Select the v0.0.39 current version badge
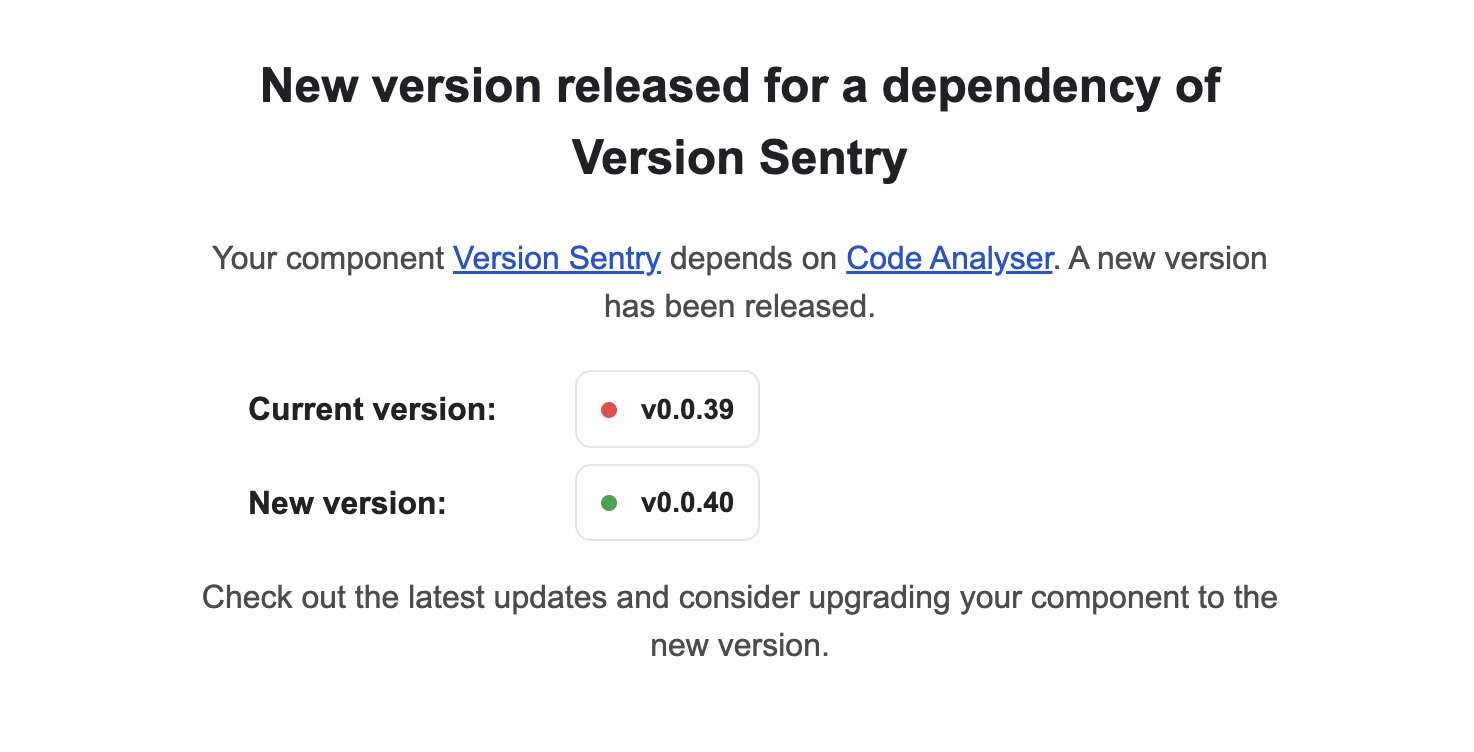Viewport: 1474px width, 752px height. coord(667,409)
